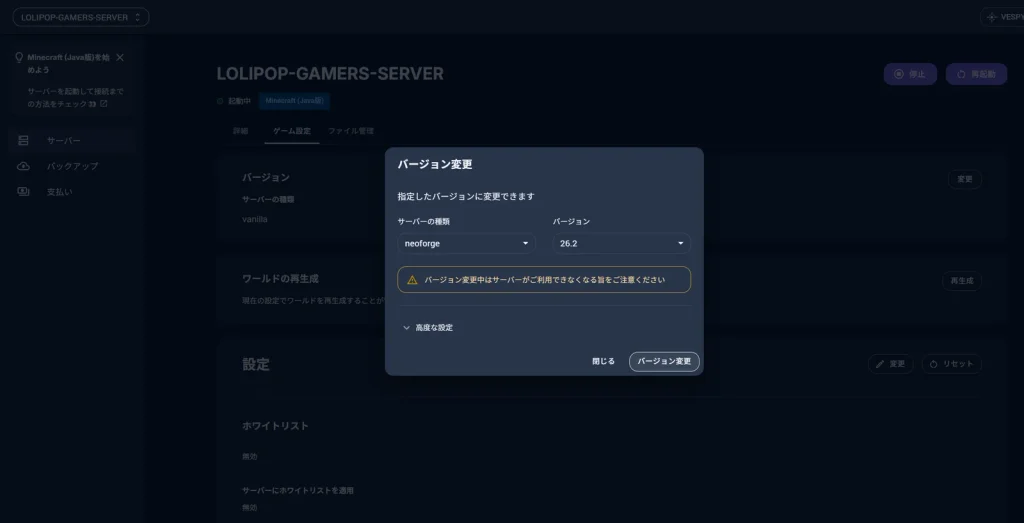Click 閉じる to dismiss the dialog
The width and height of the screenshot is (1024, 523).
pos(603,362)
